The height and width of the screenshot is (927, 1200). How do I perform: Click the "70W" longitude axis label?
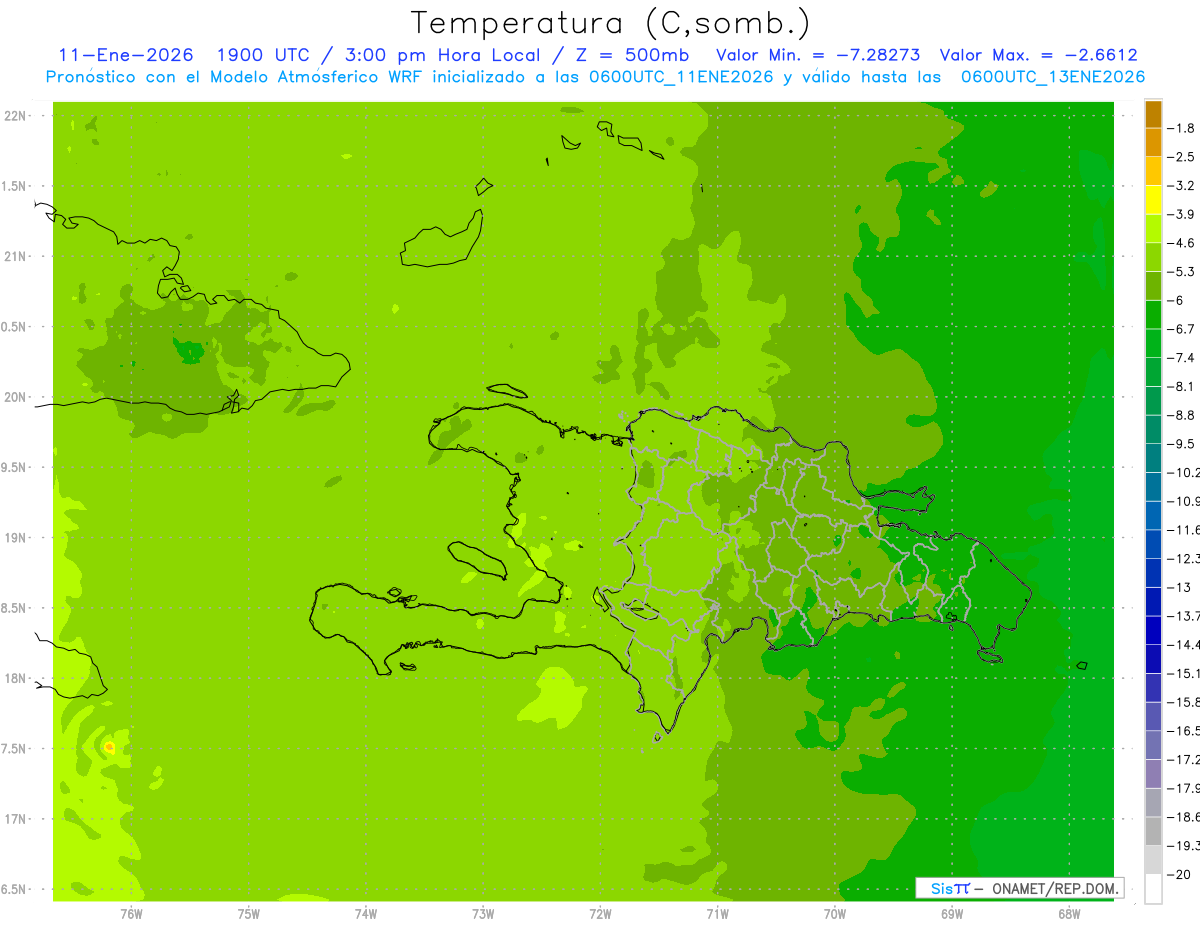(835, 913)
